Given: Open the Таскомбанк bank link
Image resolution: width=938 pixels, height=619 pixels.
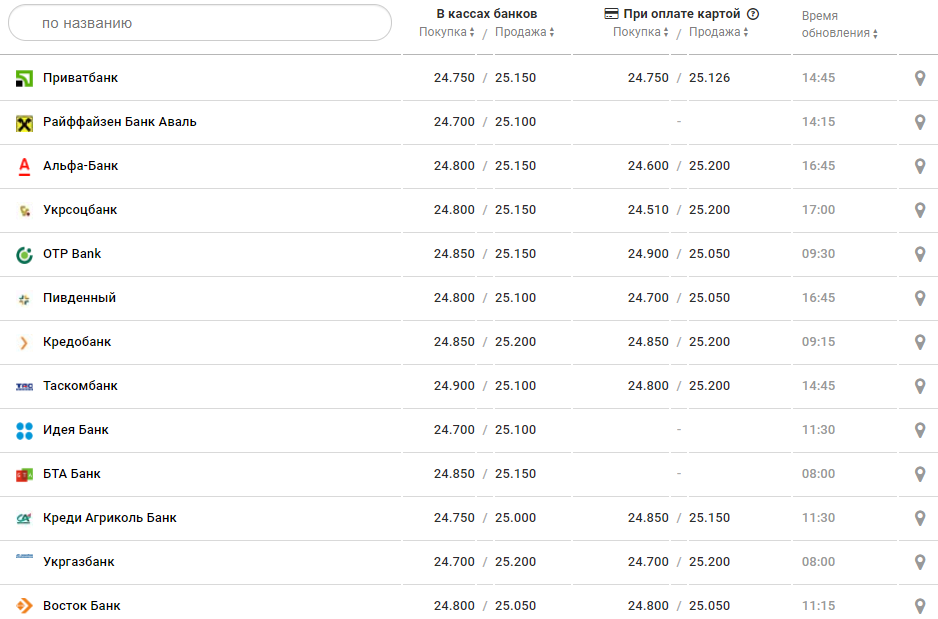Looking at the screenshot, I should pos(80,386).
